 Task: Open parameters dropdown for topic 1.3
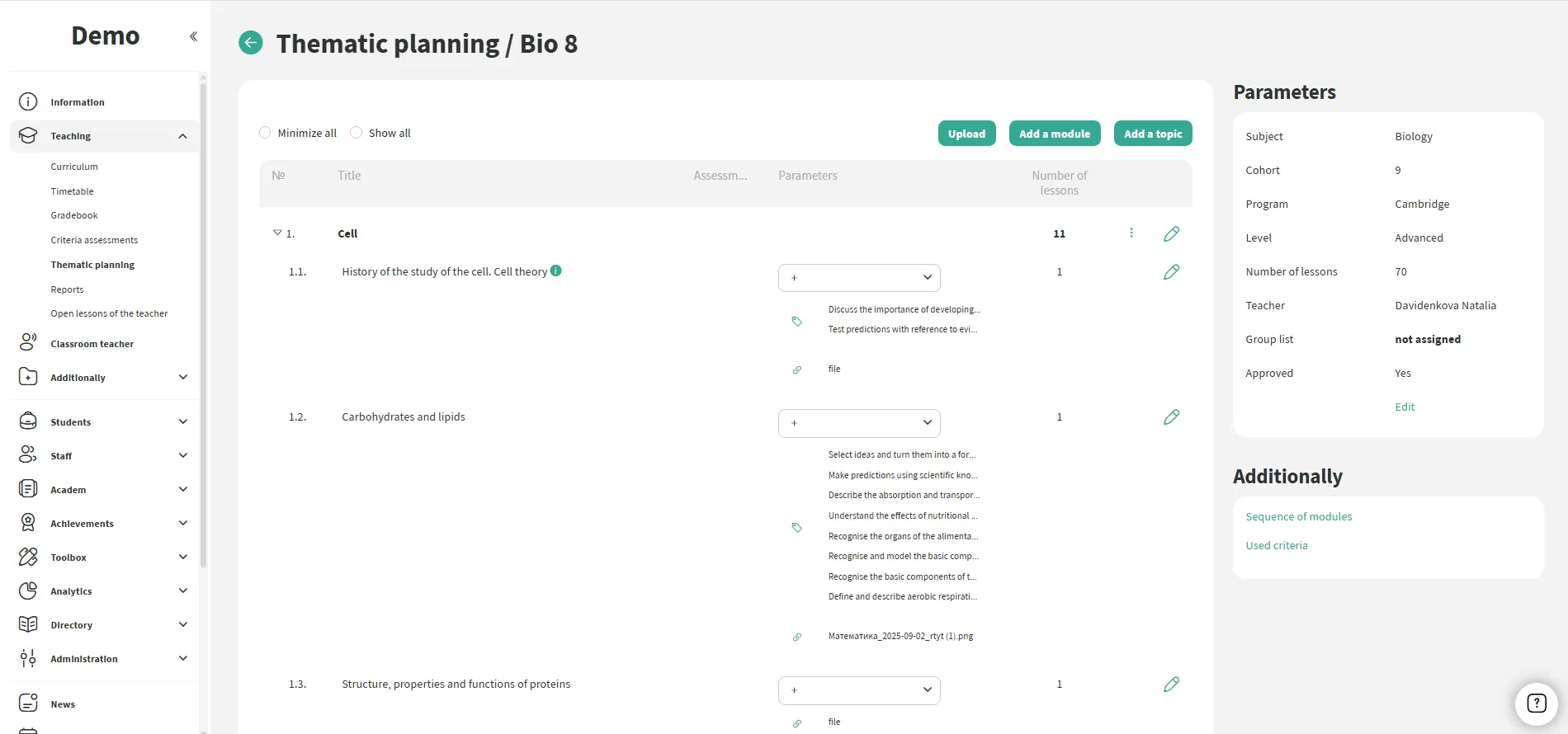(858, 690)
